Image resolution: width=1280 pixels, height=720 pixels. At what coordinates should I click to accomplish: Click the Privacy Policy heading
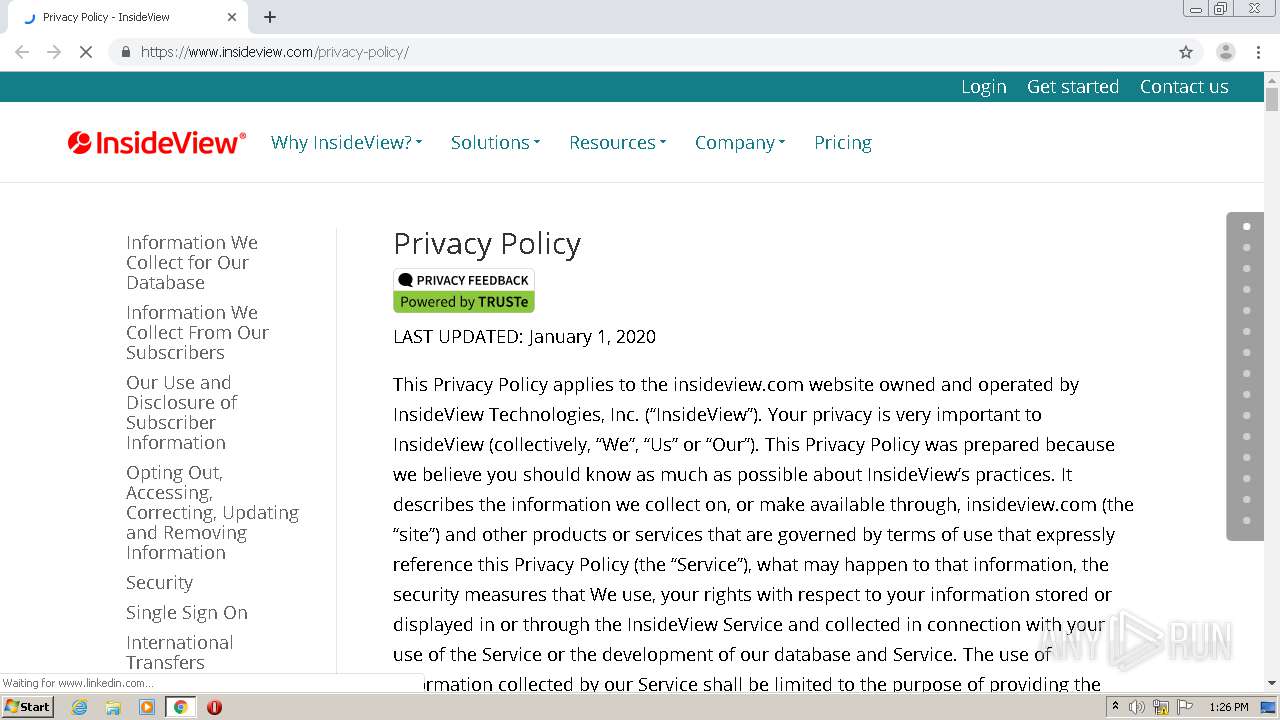pos(487,244)
